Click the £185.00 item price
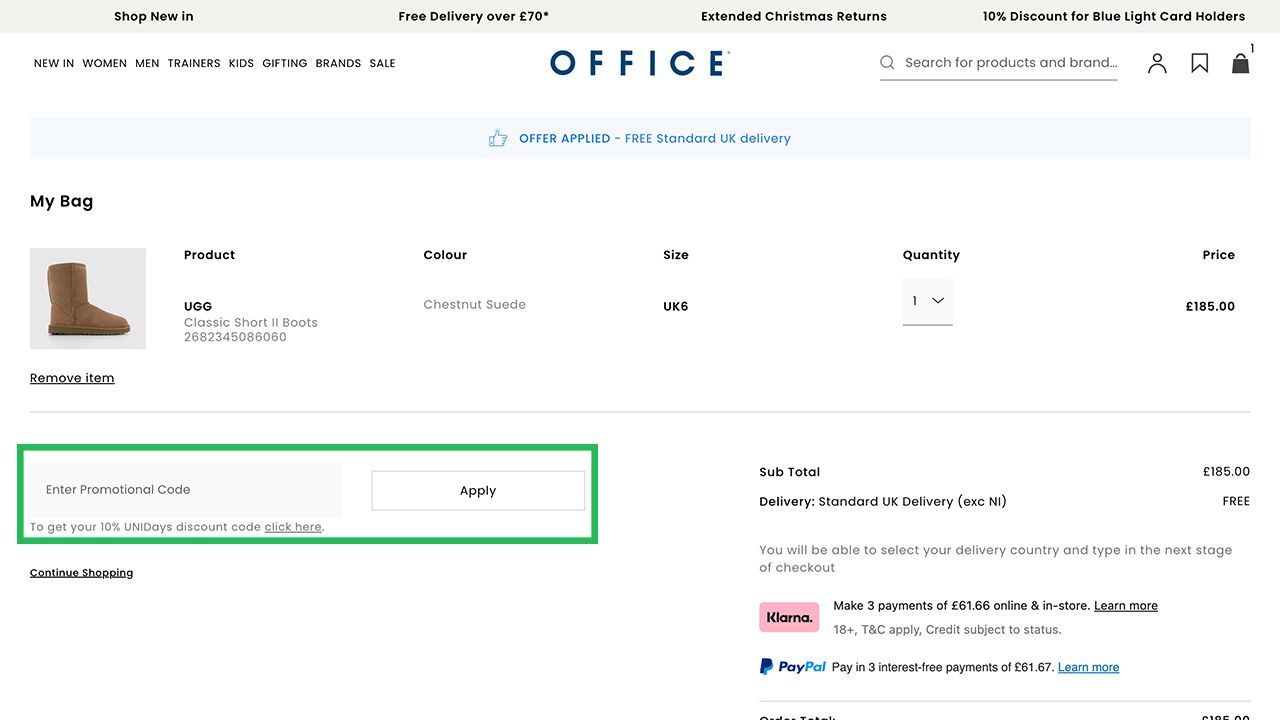The image size is (1280, 720). click(x=1210, y=307)
